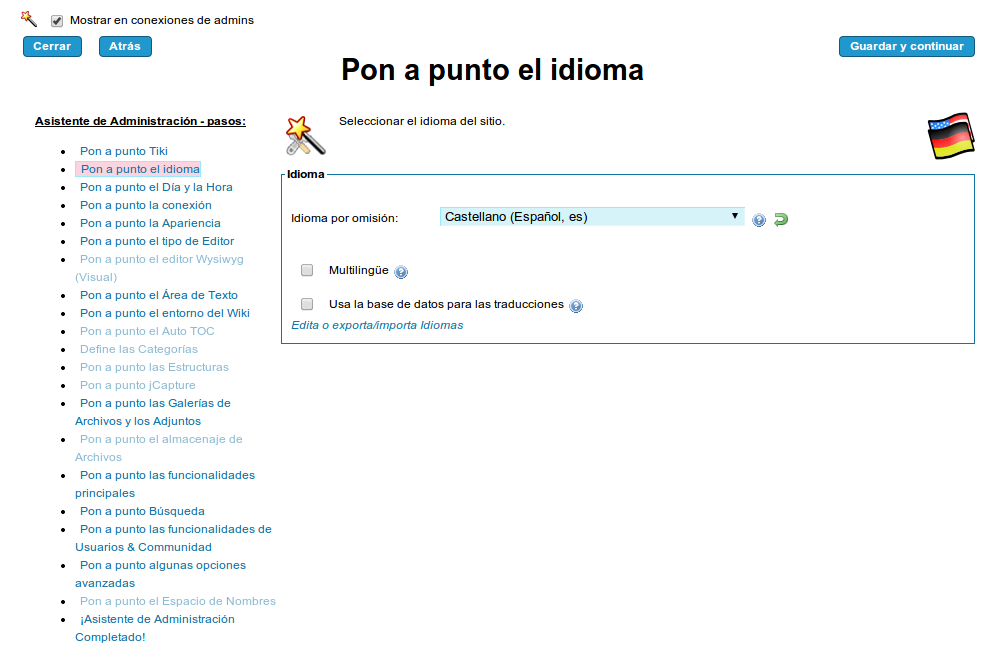Check 'Usa la base de datos para las traducciones'

307,304
